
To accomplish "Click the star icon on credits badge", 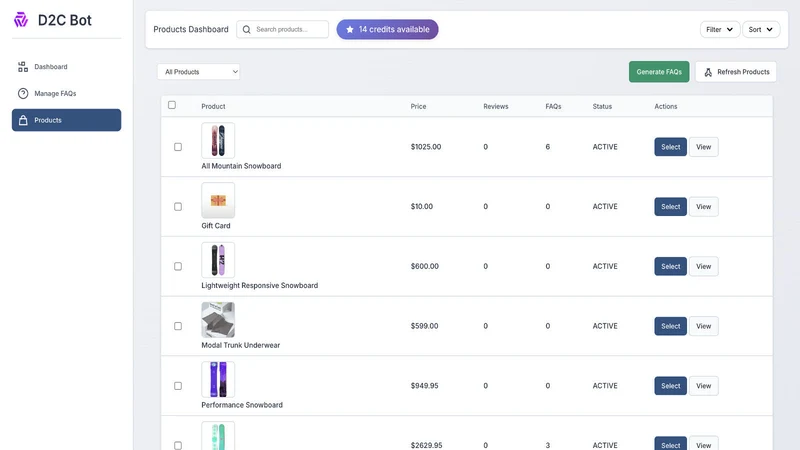I will [349, 30].
